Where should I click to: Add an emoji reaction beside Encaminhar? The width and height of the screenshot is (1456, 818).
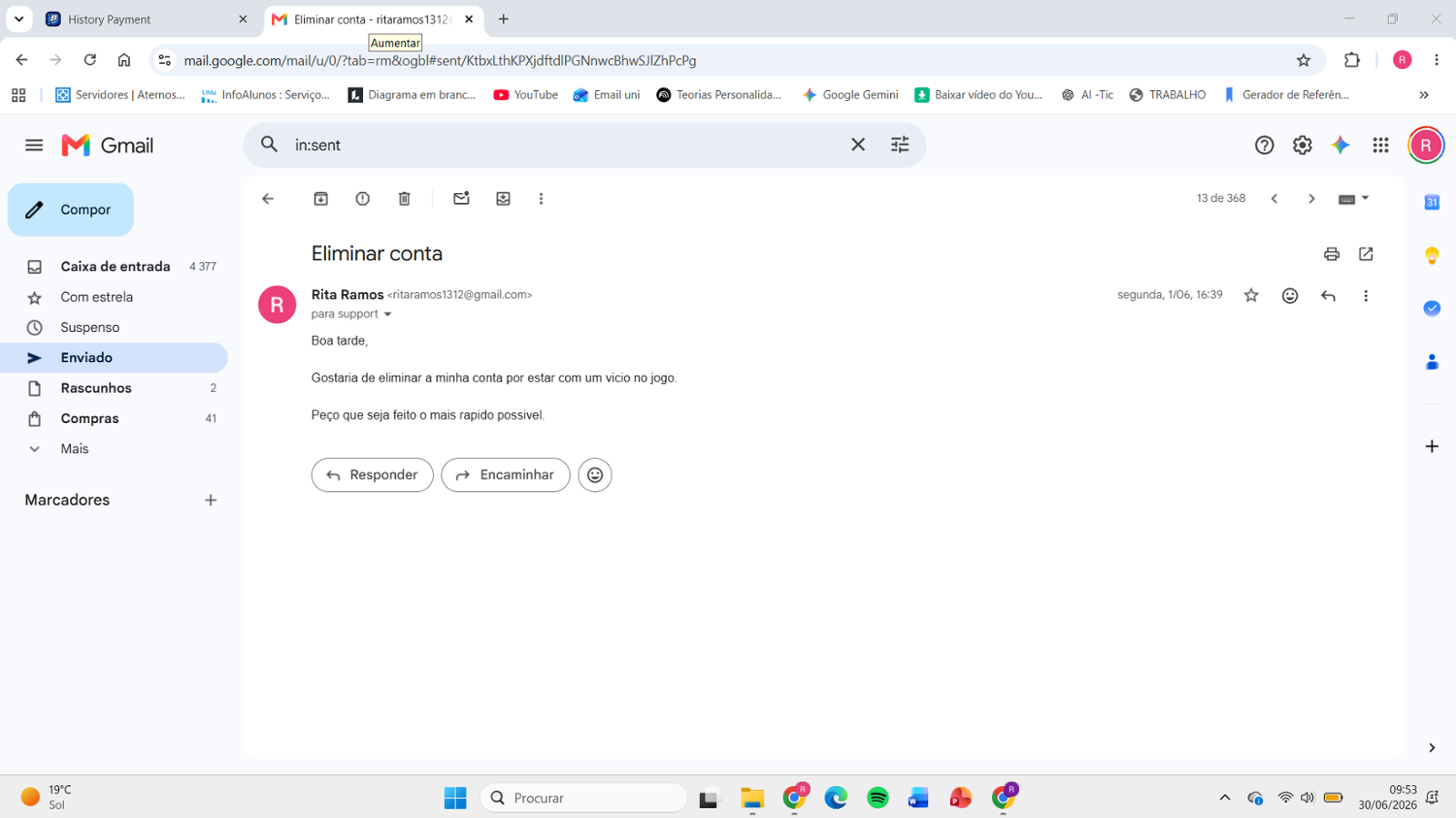tap(595, 475)
